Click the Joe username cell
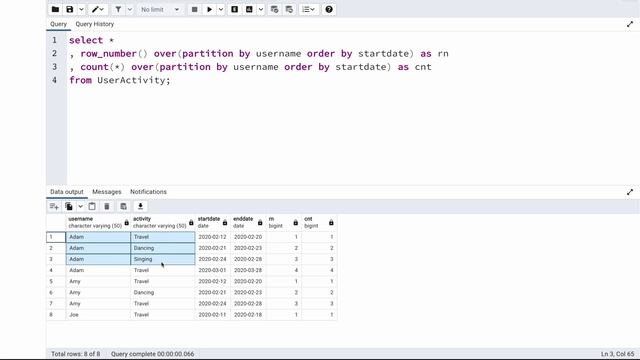 (x=98, y=315)
